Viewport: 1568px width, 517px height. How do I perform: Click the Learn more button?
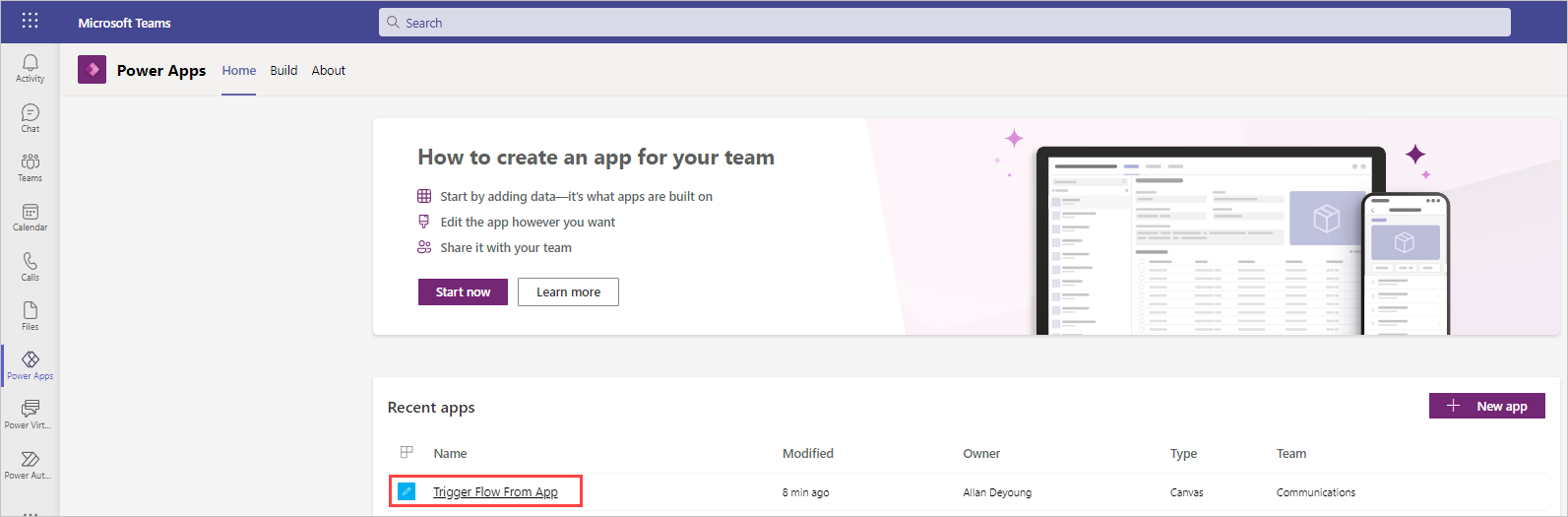click(568, 291)
